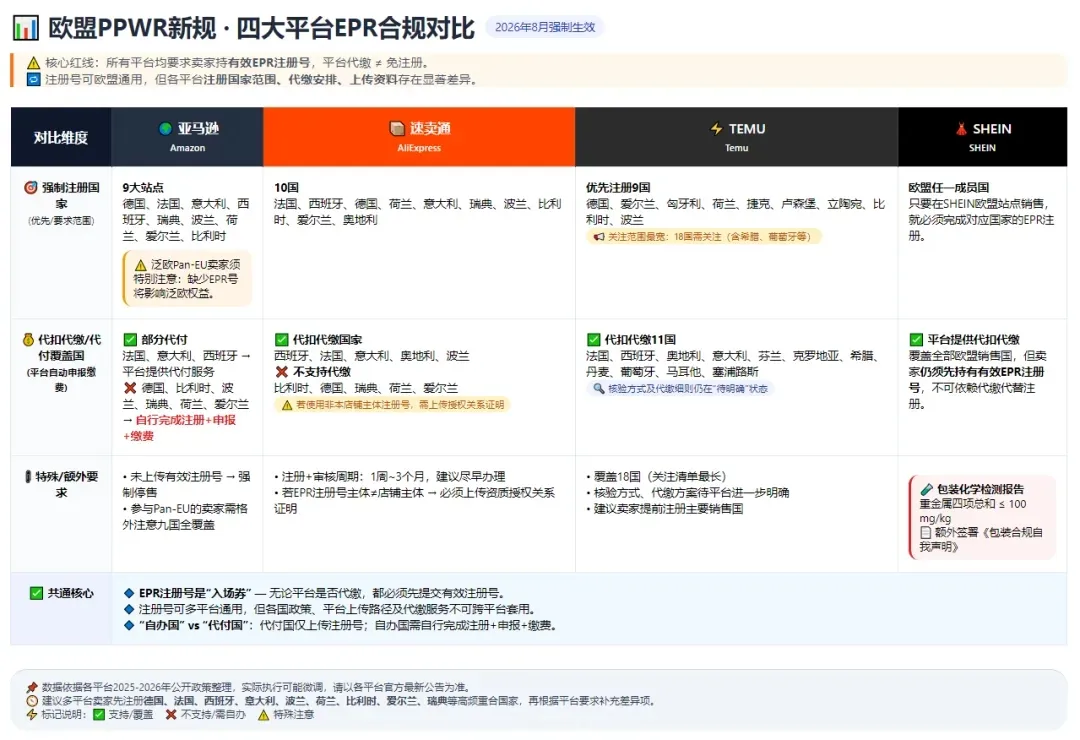Click the green check beside 共通核心
This screenshot has height=740, width=1080.
tap(37, 593)
